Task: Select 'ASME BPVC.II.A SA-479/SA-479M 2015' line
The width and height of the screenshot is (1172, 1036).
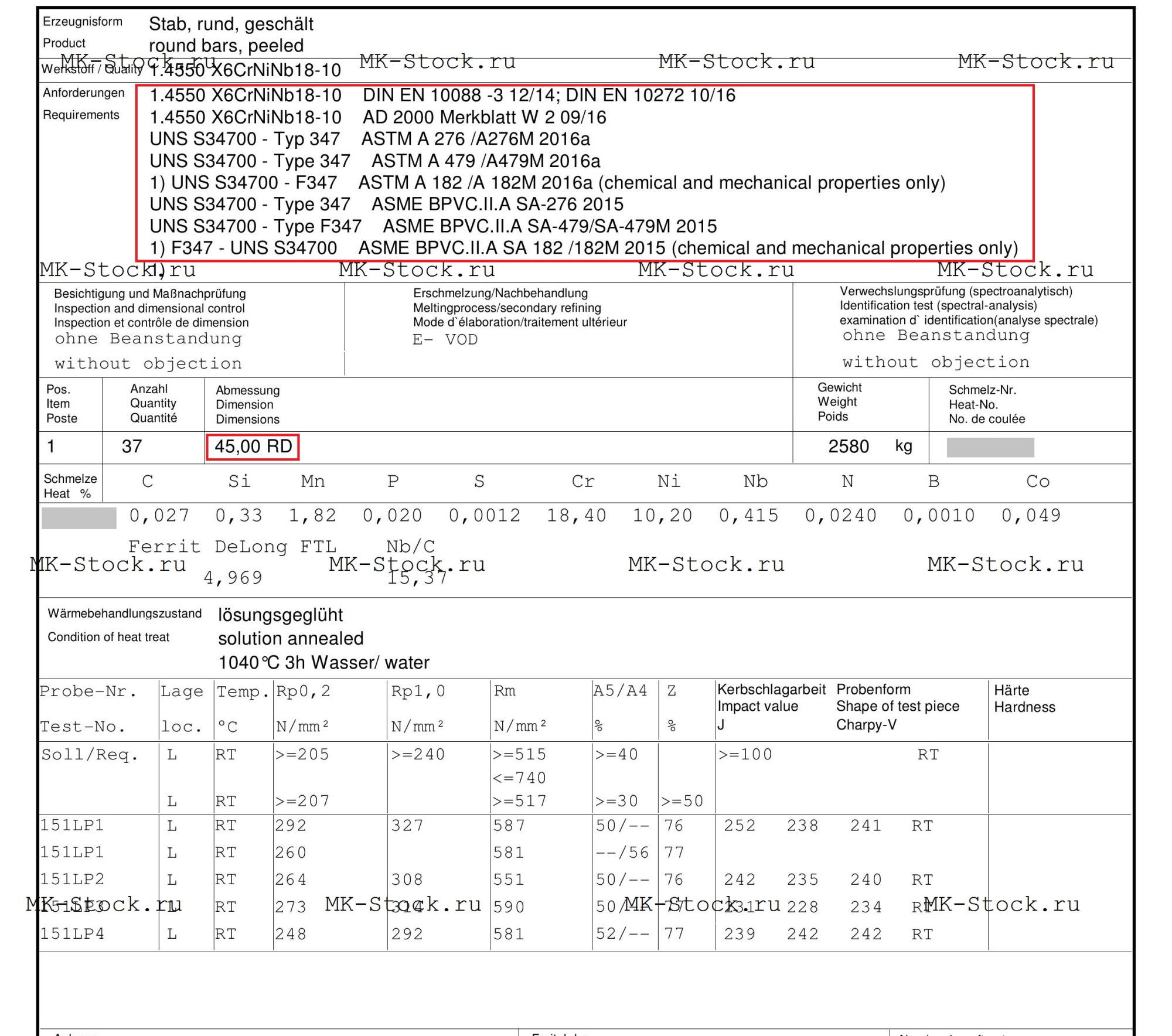Action: click(550, 226)
